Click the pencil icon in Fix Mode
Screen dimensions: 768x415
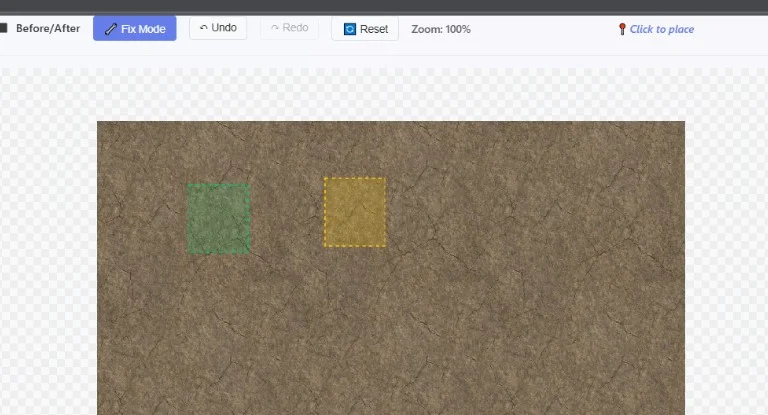pyautogui.click(x=111, y=29)
